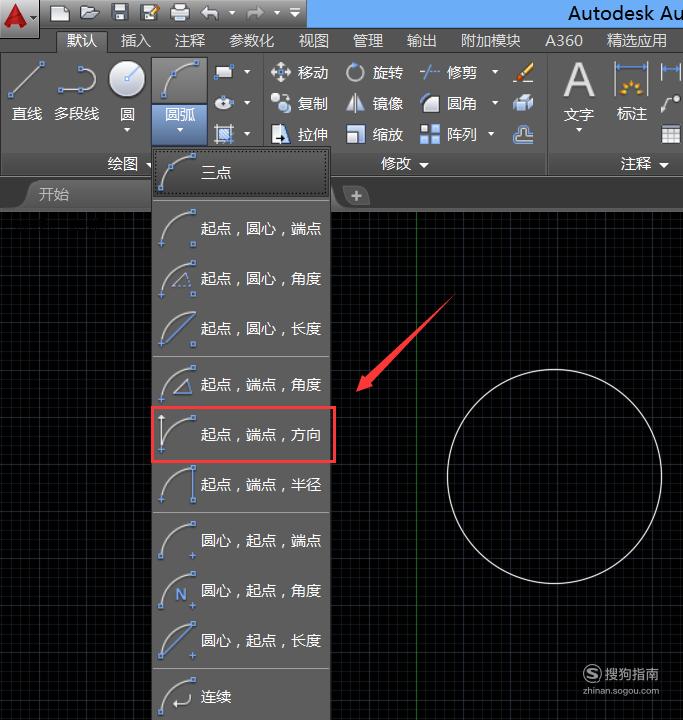Screen dimensions: 683x720
Task: Choose arc by 起点, 端点, 方向
Action: click(x=241, y=434)
